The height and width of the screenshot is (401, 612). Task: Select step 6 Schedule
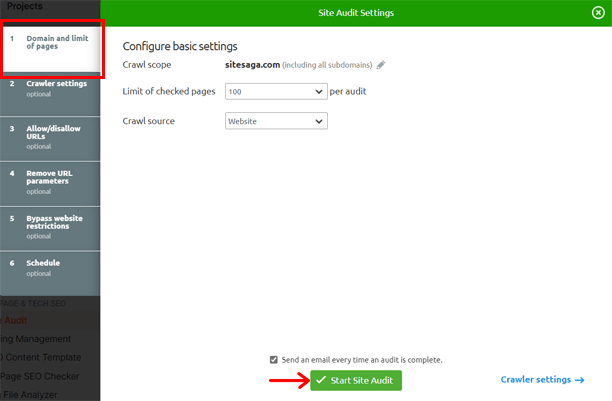click(50, 273)
